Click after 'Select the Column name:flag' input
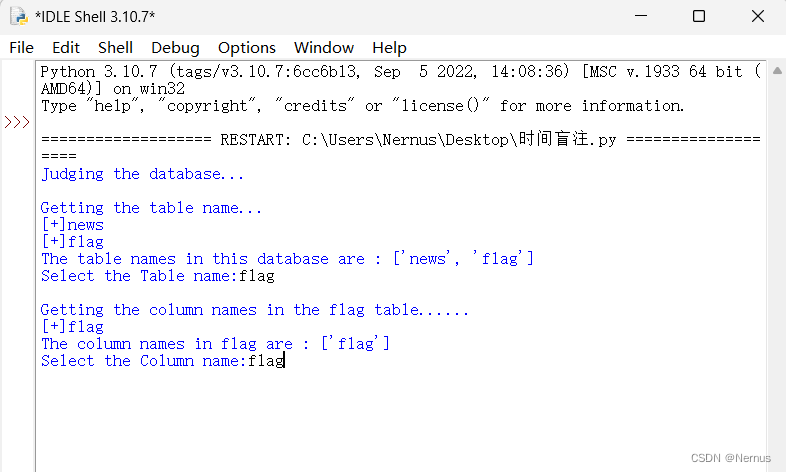Viewport: 786px width, 472px height. [x=285, y=360]
